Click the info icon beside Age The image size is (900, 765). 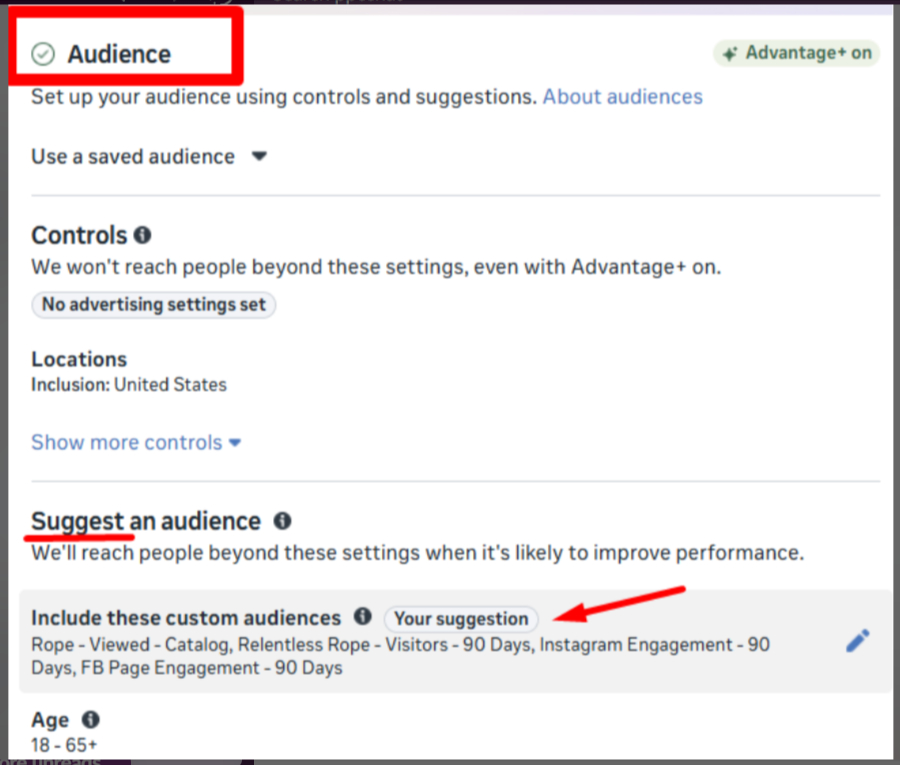(90, 720)
